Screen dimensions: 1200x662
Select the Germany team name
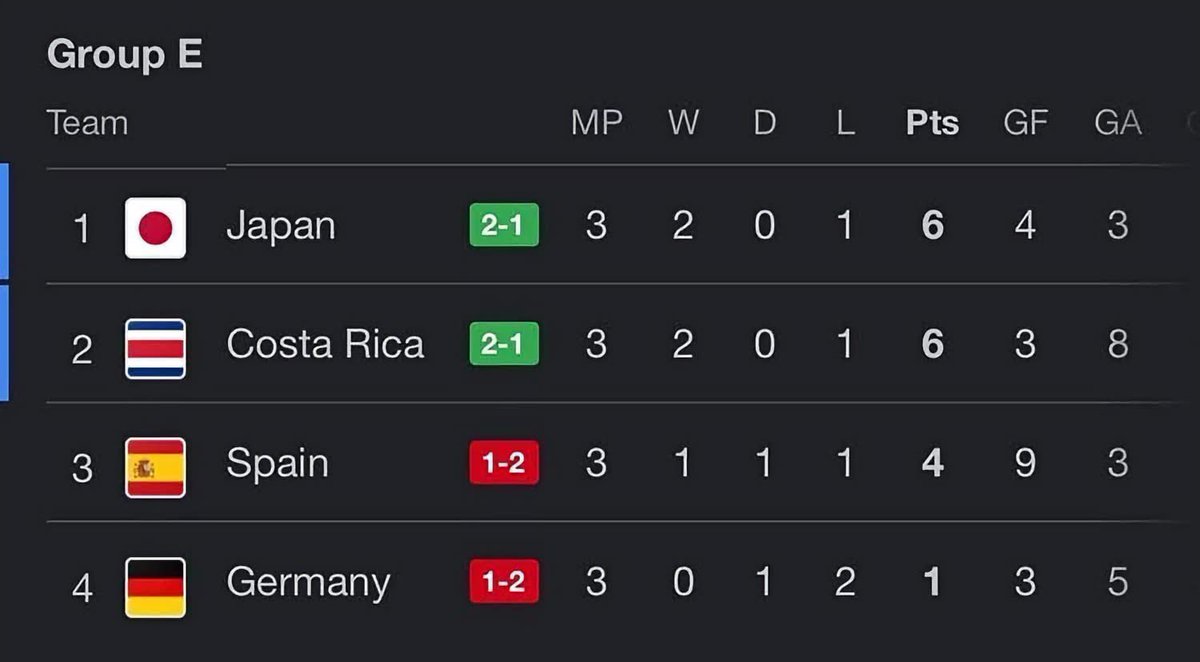(x=308, y=583)
